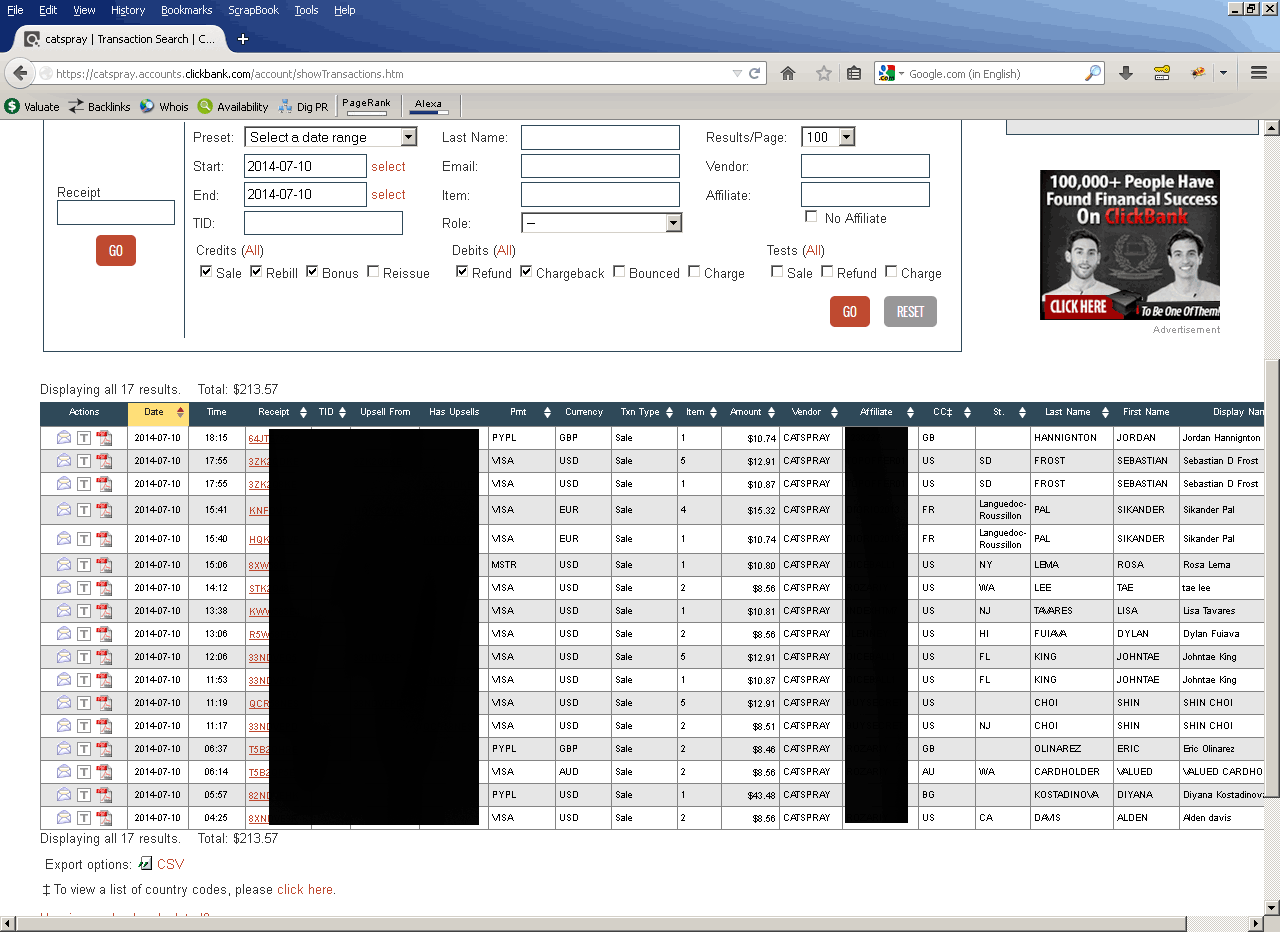Click the red GO button under Receipt
Screen dimensions: 1280x932
click(x=116, y=250)
